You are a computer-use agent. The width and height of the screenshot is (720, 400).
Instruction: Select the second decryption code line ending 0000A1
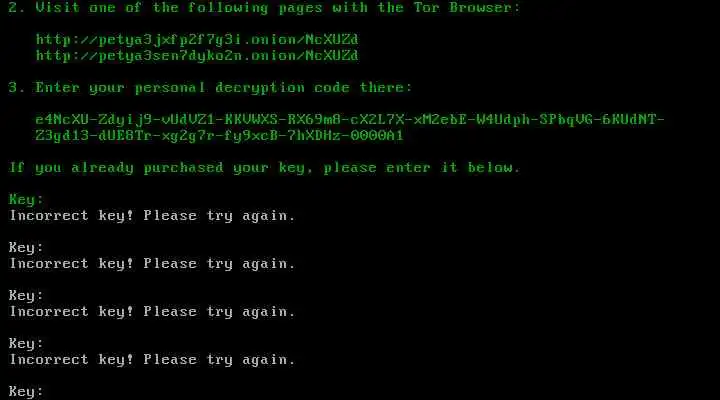(219, 136)
